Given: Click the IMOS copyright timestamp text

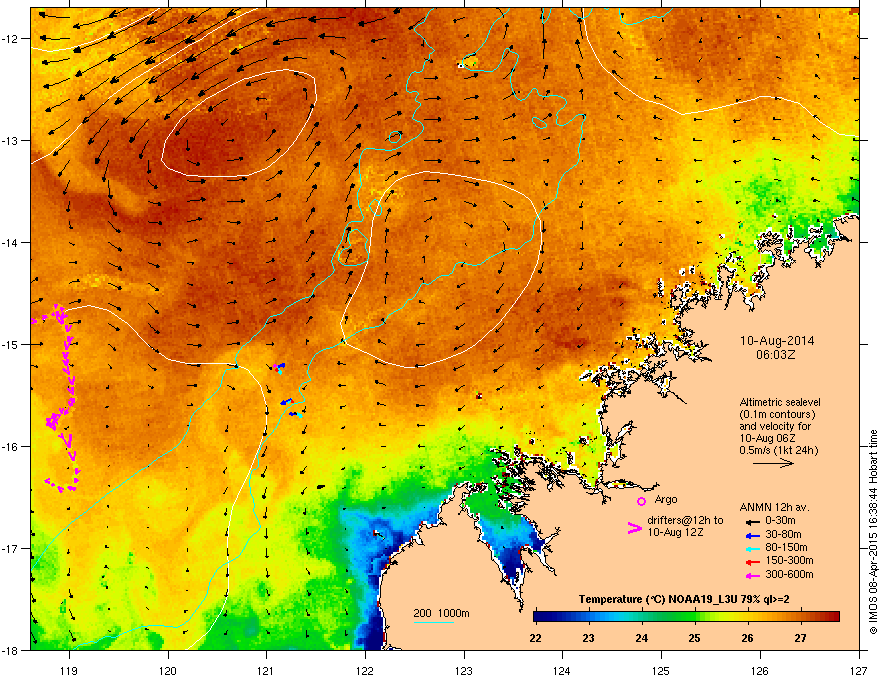Looking at the screenshot, I should (873, 532).
